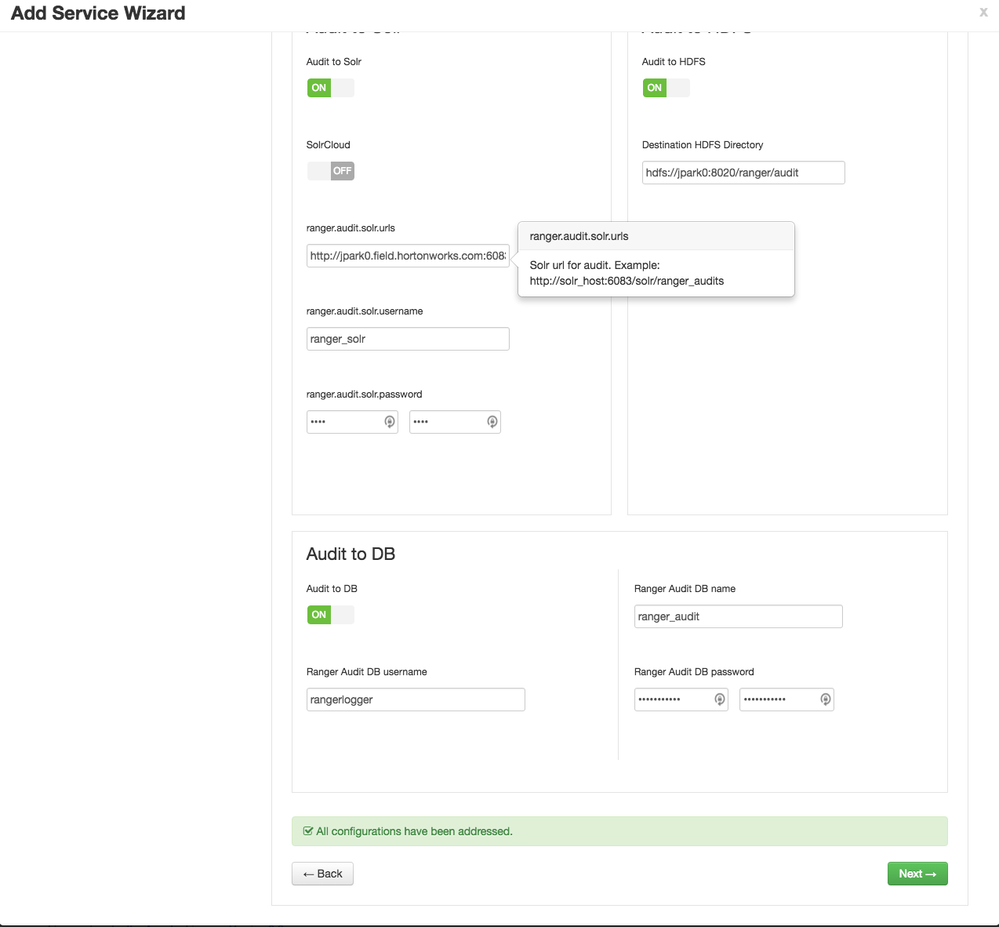
Task: Click the Ranger Audit DB username field
Action: click(x=415, y=700)
